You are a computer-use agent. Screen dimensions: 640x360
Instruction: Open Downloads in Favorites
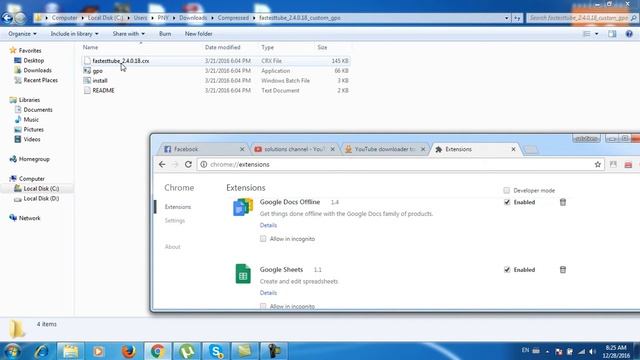tap(37, 70)
